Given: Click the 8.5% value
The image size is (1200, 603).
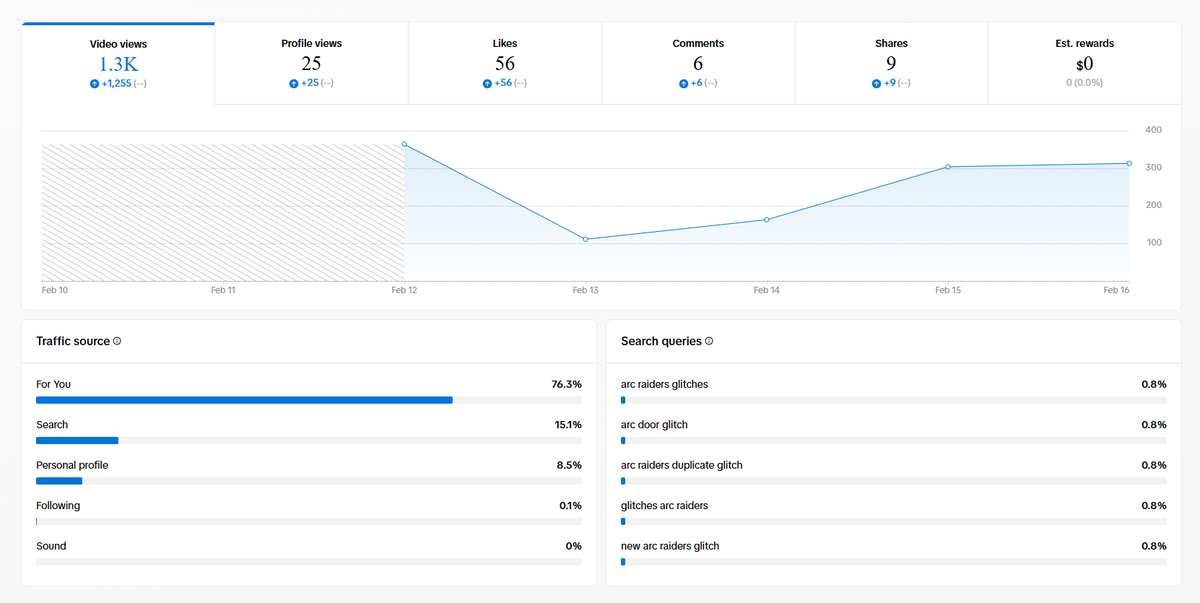Looking at the screenshot, I should click(x=569, y=465).
